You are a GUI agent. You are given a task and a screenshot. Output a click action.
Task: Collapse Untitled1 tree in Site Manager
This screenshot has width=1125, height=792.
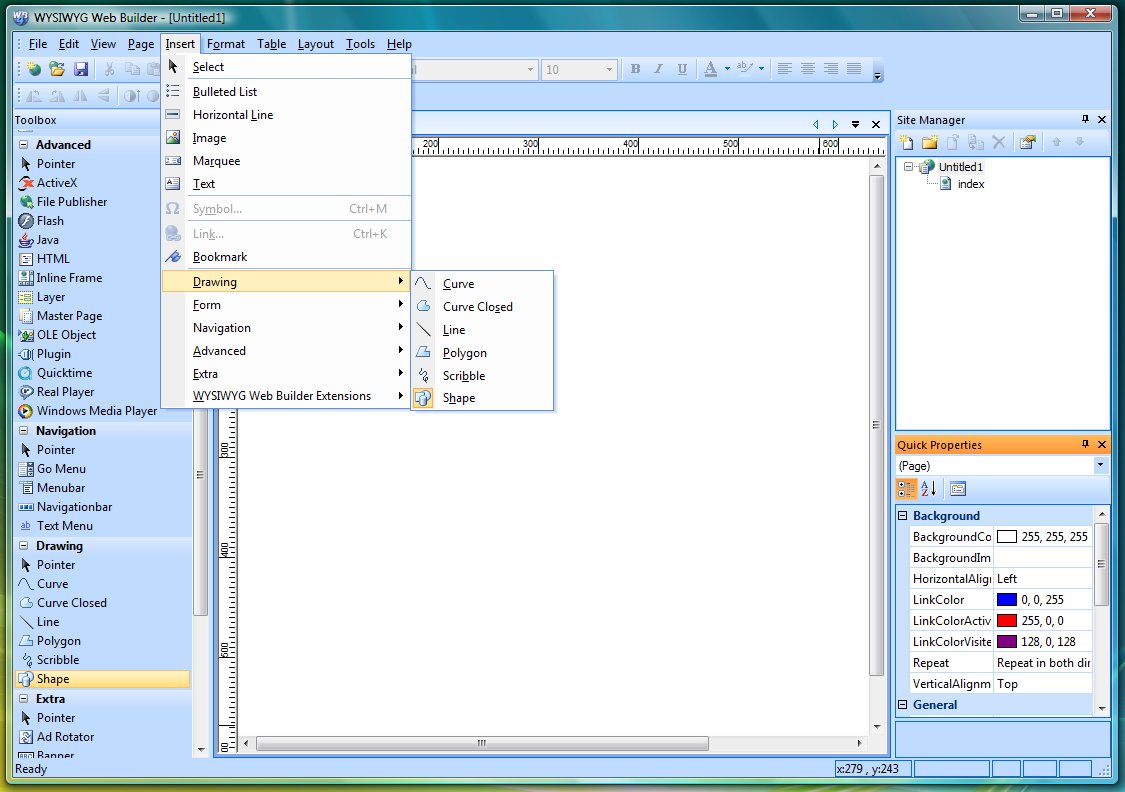908,166
